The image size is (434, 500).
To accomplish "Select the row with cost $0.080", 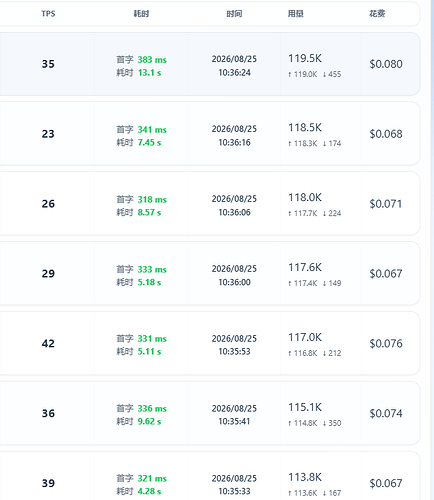I will coord(210,64).
